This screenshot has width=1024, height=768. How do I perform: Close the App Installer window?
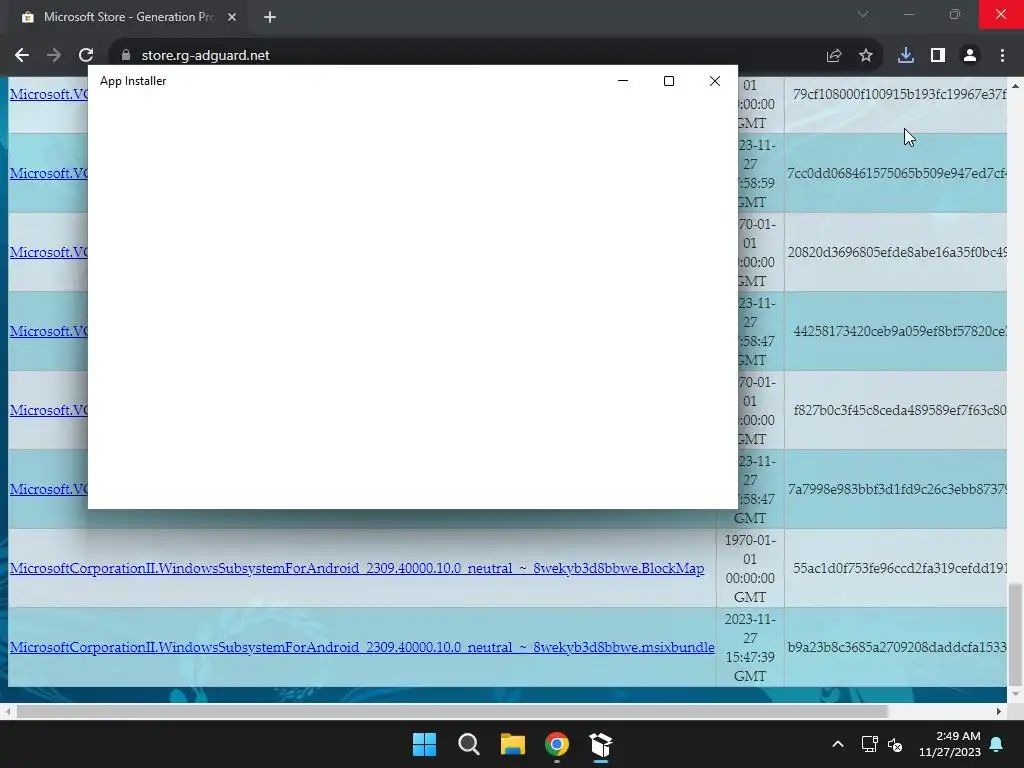click(x=714, y=81)
